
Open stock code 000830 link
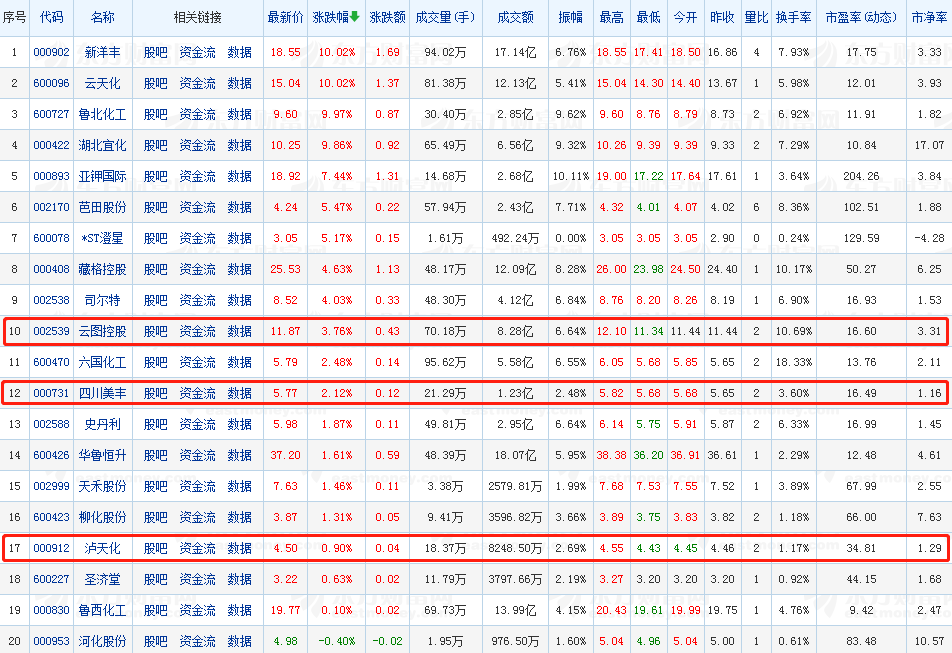[x=51, y=610]
